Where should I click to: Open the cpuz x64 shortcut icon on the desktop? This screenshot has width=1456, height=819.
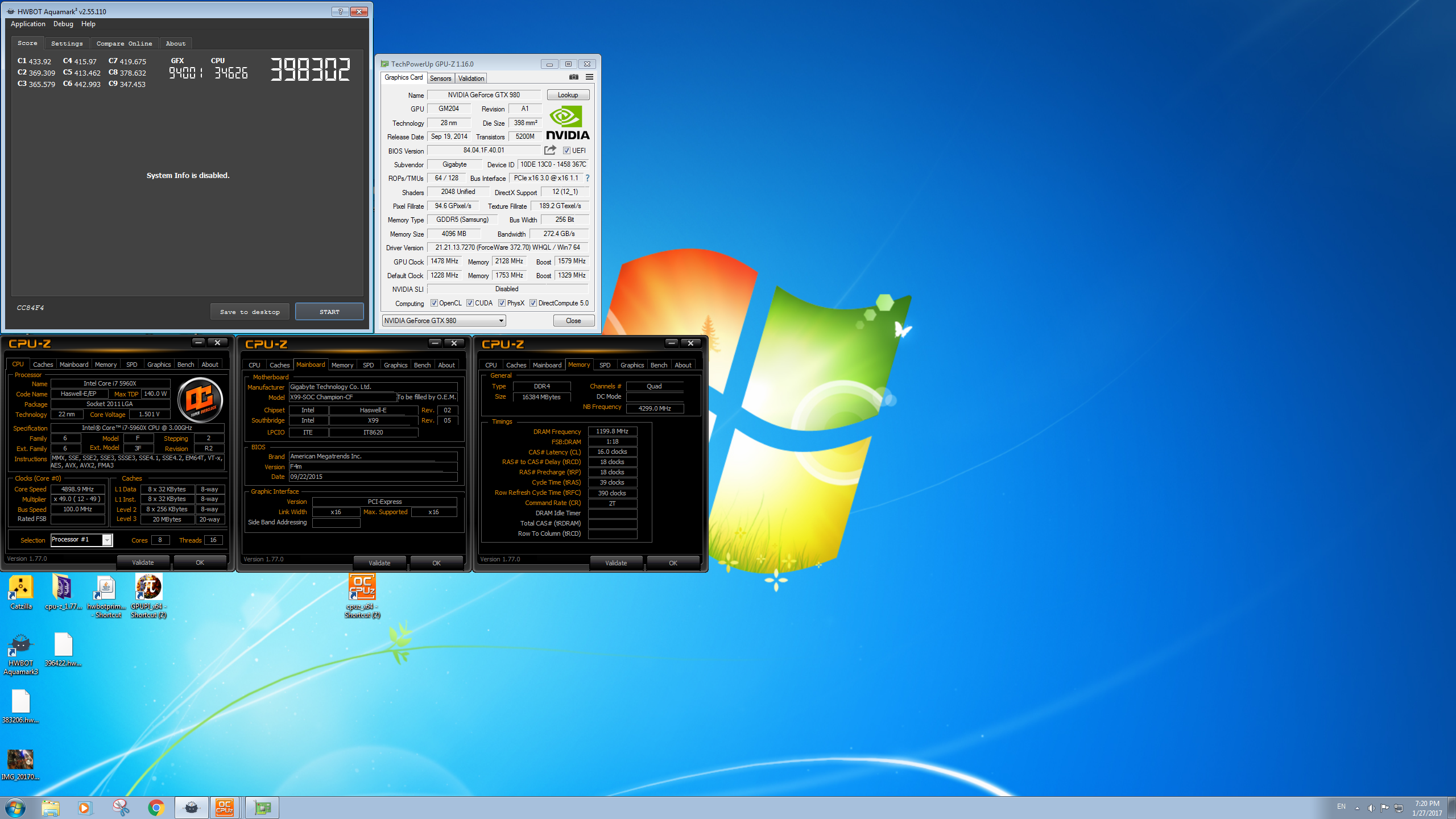[x=362, y=596]
